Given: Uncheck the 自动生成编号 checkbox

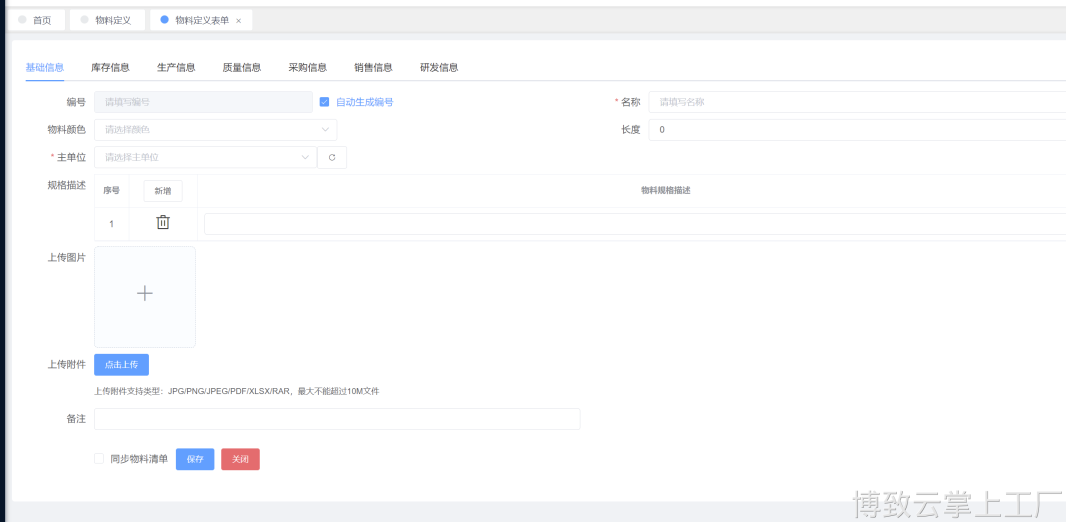Looking at the screenshot, I should pyautogui.click(x=324, y=102).
